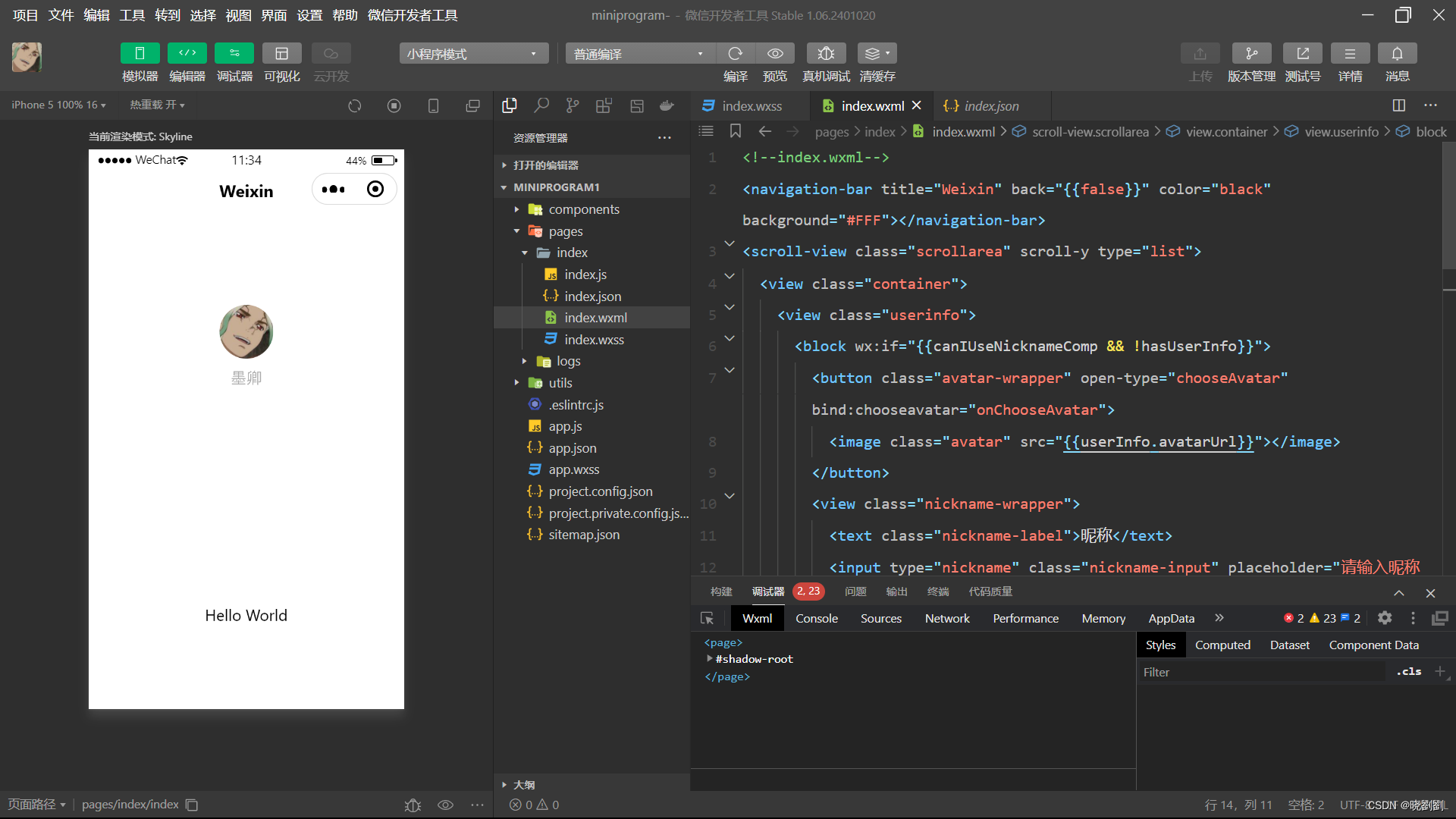Toggle the green Editor (编辑器) toolbar button
The height and width of the screenshot is (819, 1456).
tap(187, 53)
